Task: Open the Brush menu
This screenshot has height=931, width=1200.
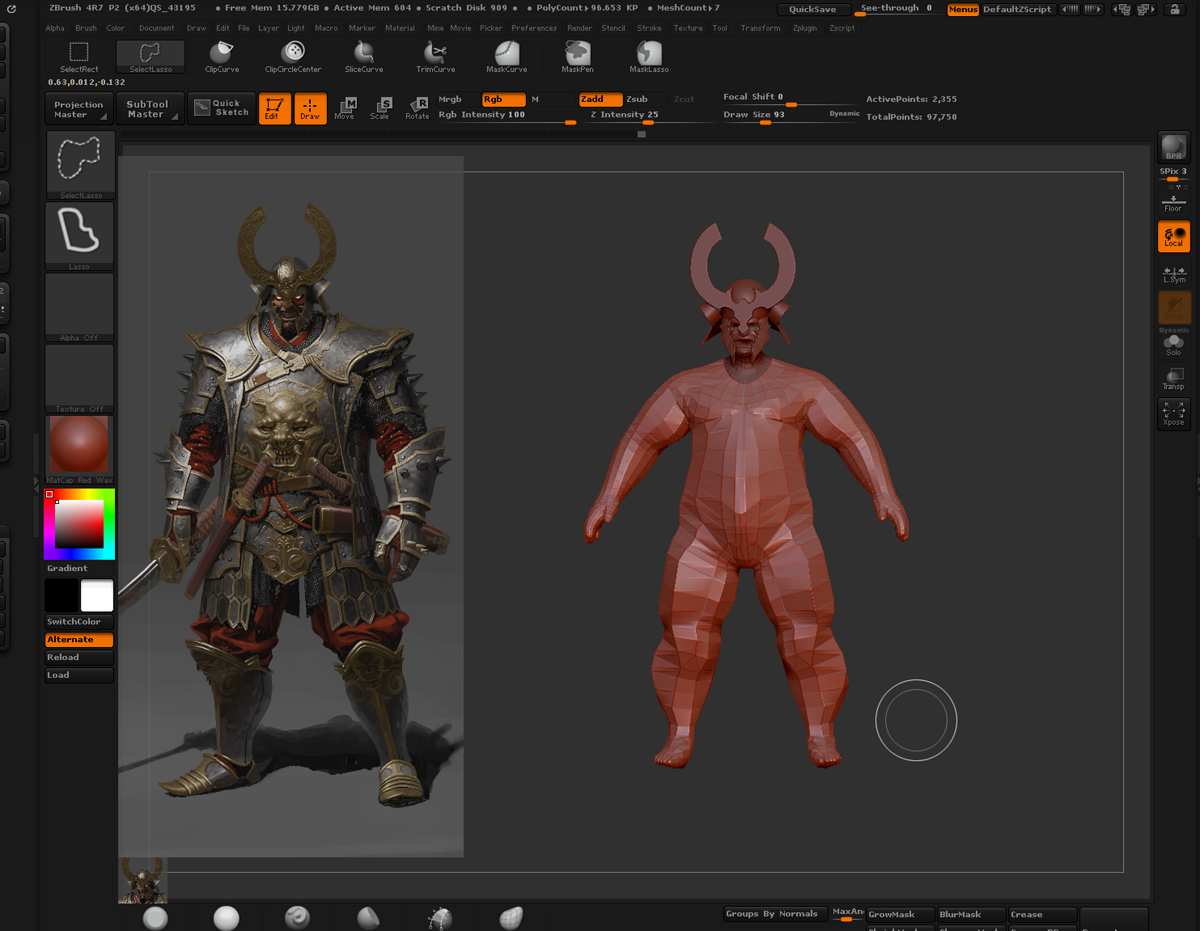Action: pyautogui.click(x=86, y=28)
